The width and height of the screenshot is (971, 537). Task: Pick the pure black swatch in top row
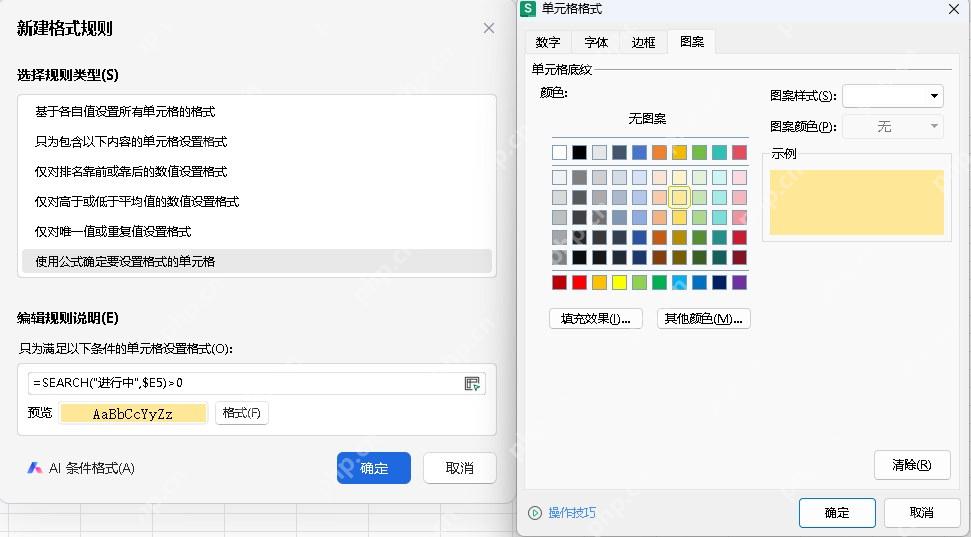(579, 152)
